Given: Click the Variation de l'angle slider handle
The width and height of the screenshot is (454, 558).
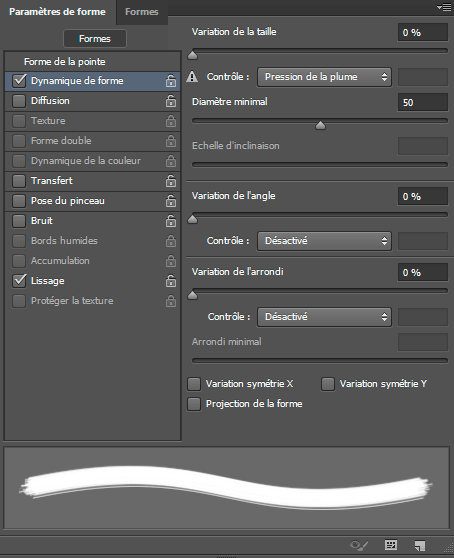Looking at the screenshot, I should coord(192,219).
